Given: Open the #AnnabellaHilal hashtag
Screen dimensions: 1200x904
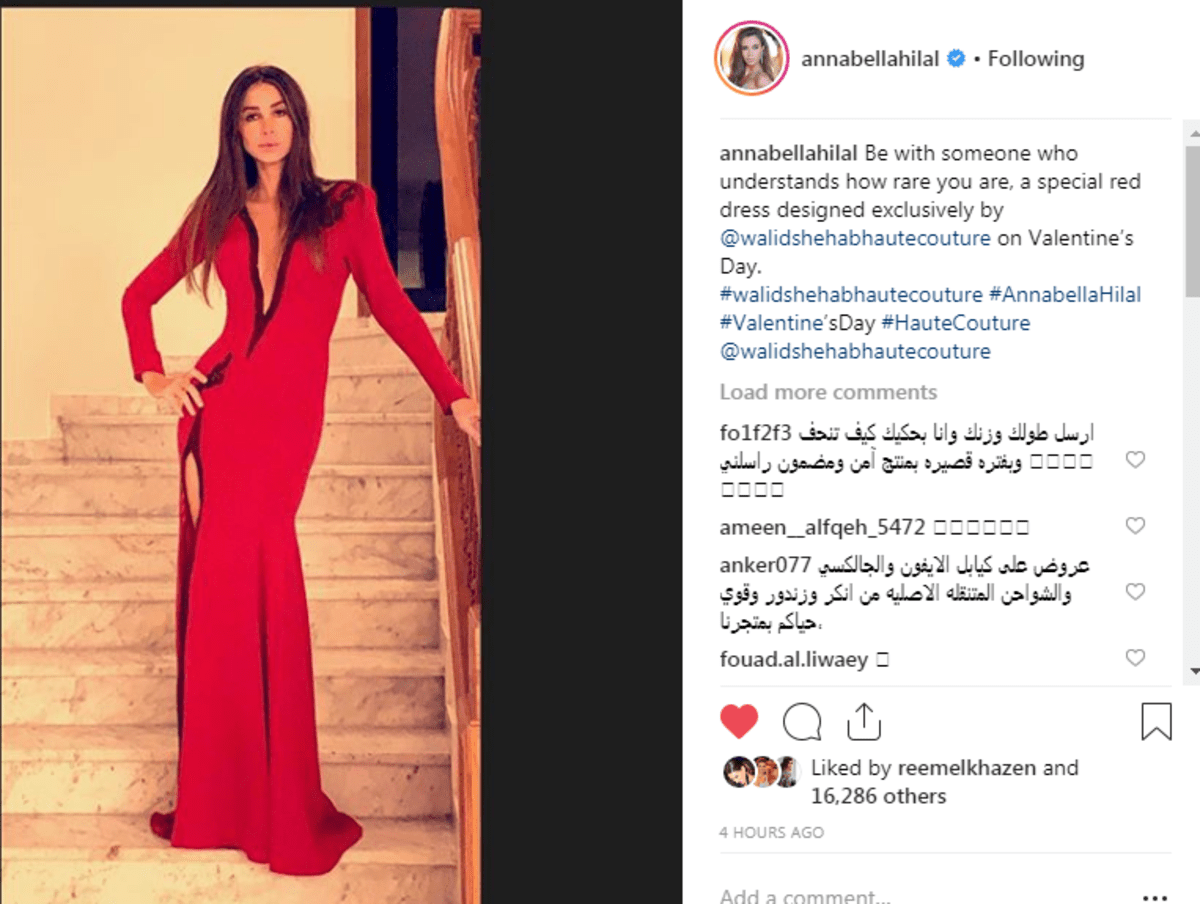Looking at the screenshot, I should [x=1065, y=295].
